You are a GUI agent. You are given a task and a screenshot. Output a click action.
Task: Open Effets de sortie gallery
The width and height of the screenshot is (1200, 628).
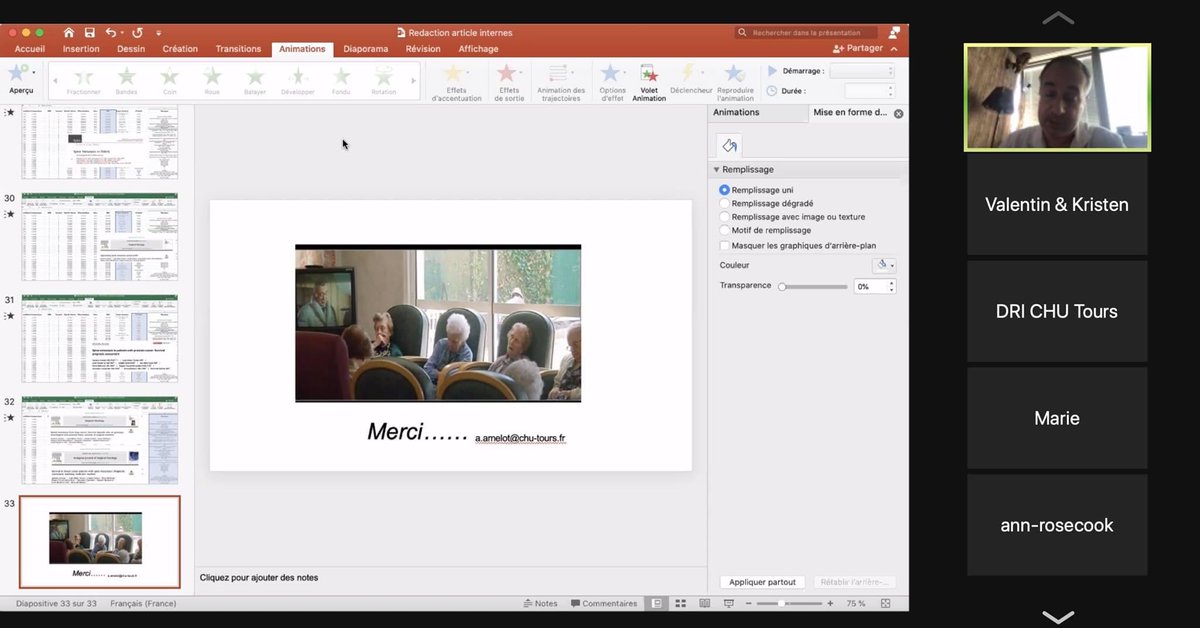(509, 82)
